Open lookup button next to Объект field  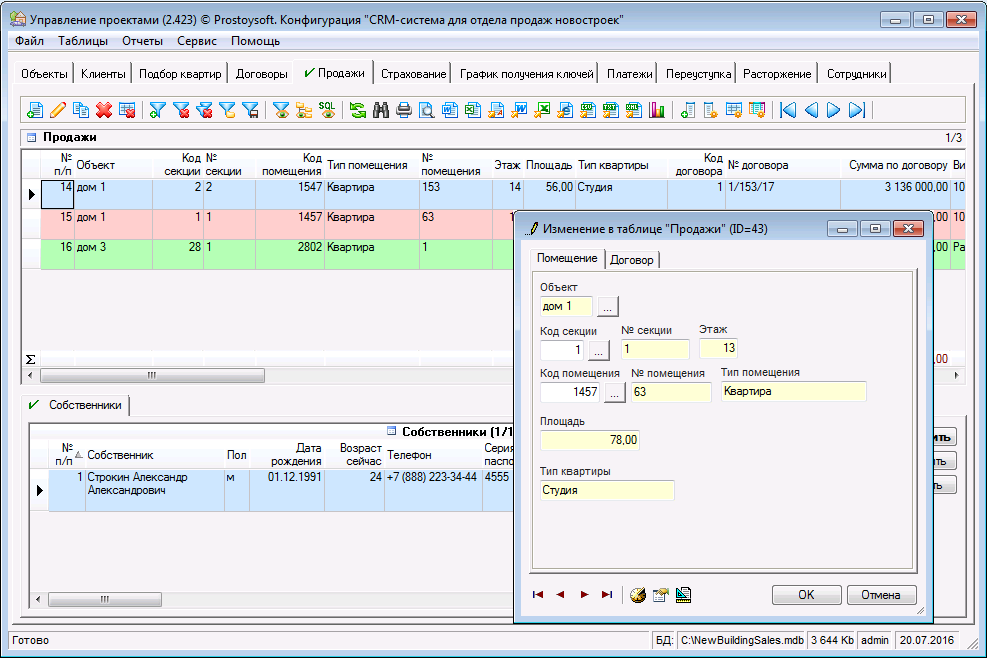[608, 306]
